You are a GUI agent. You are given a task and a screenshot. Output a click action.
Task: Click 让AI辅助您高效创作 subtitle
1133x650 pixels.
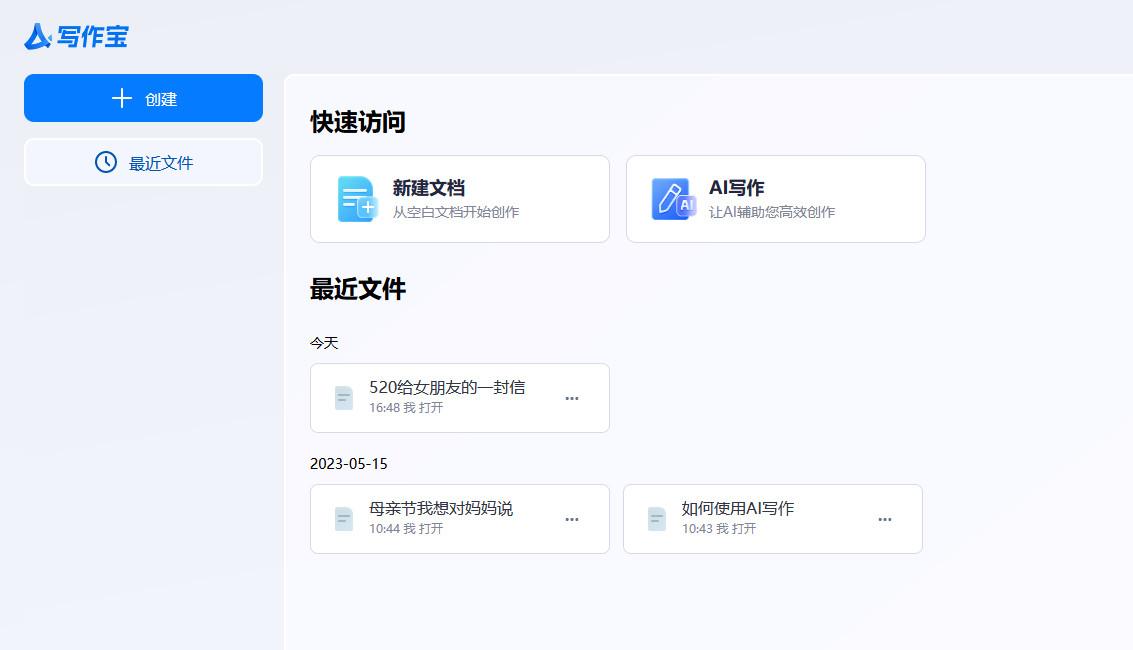click(772, 212)
